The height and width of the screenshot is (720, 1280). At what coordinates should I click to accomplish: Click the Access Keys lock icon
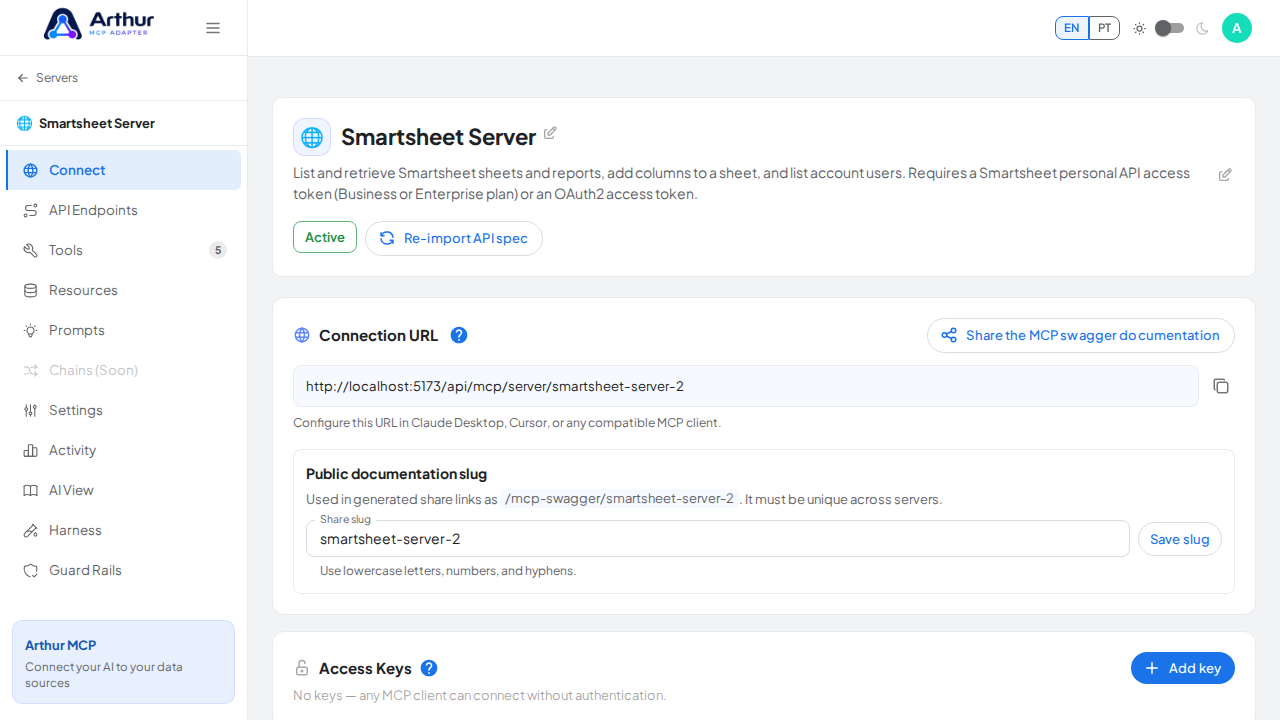click(x=302, y=668)
